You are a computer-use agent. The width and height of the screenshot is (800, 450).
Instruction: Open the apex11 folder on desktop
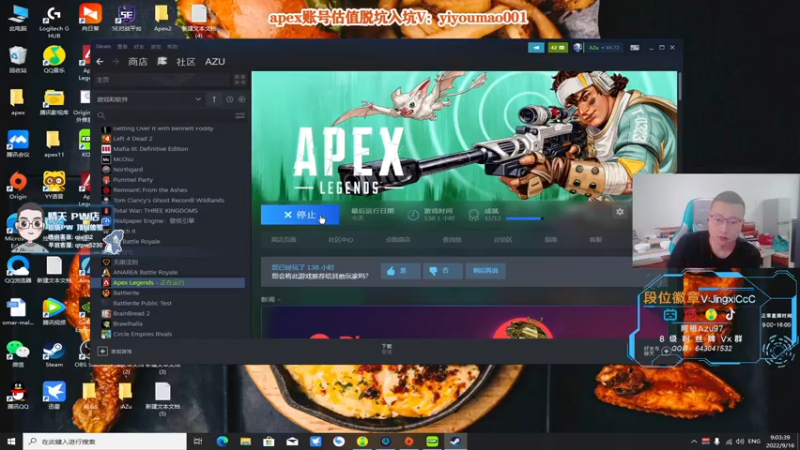[x=54, y=144]
